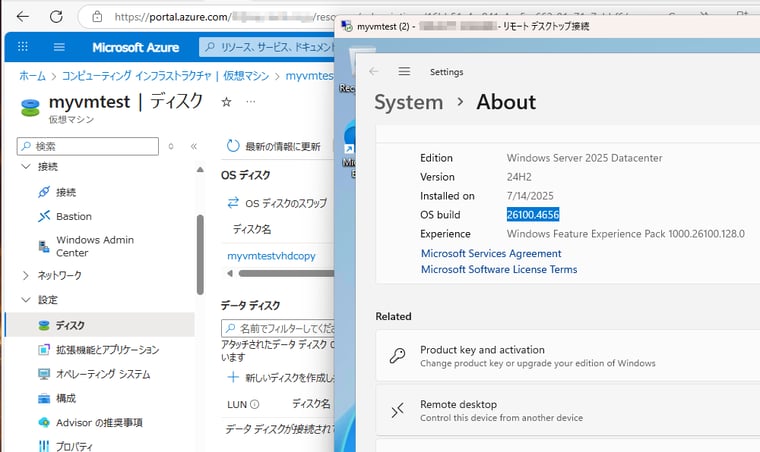Click the LUN column header
Screen dimensions: 760x452
click(237, 404)
